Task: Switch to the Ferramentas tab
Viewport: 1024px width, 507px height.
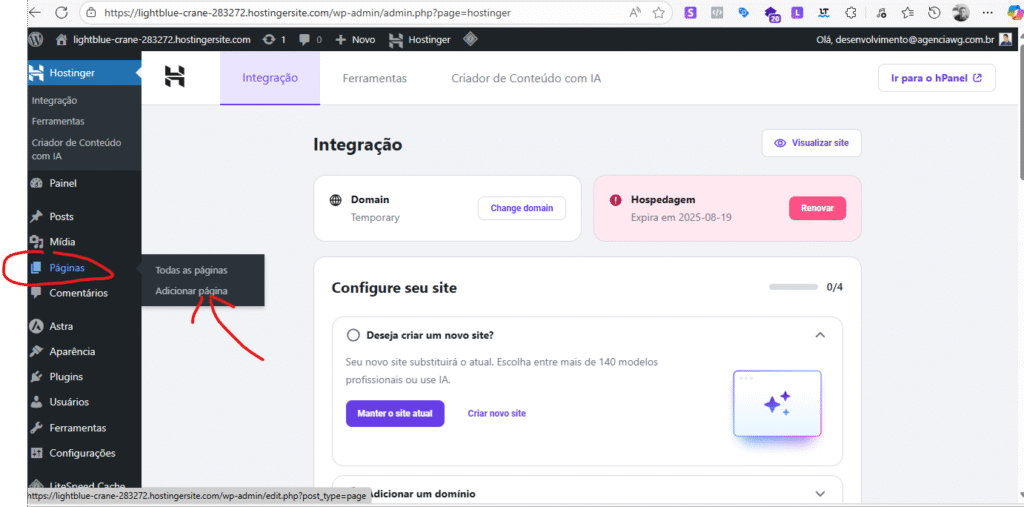Action: coord(375,78)
